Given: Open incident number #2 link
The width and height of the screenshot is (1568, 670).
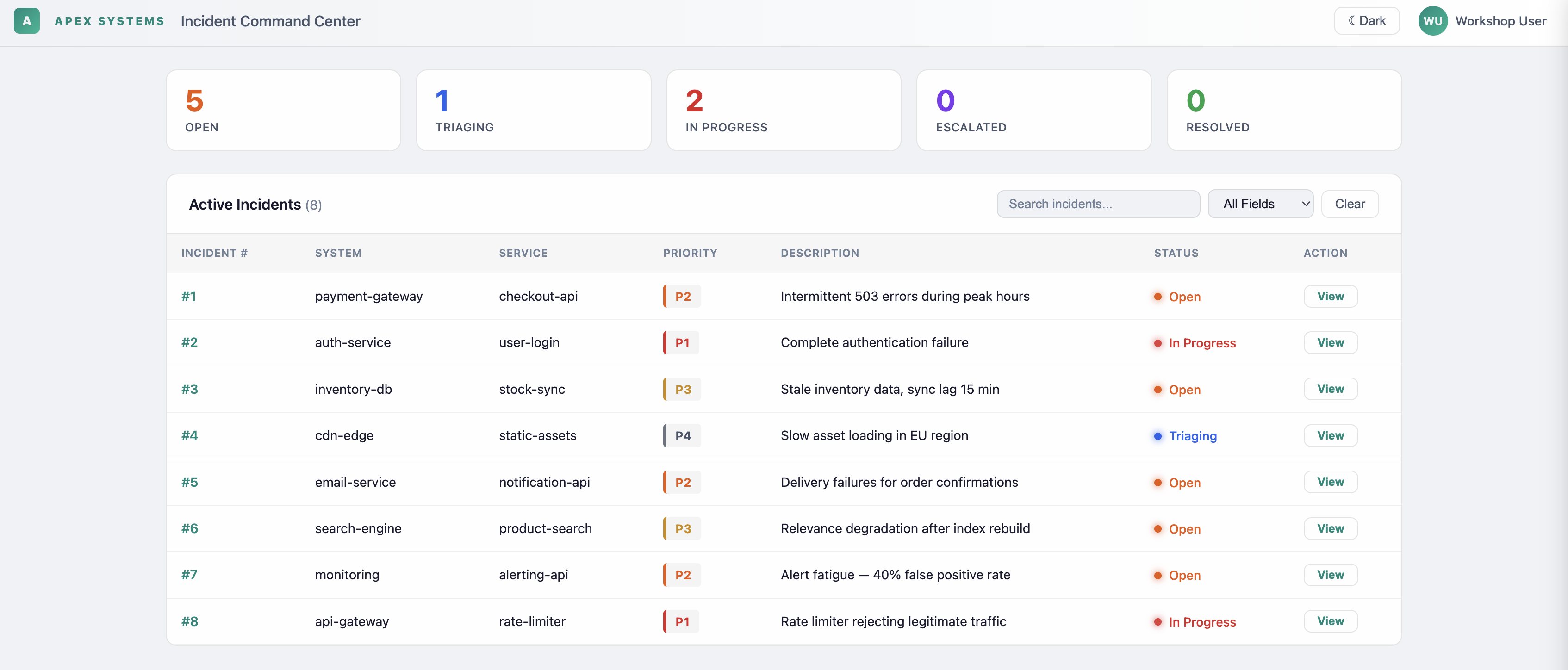Looking at the screenshot, I should point(189,342).
